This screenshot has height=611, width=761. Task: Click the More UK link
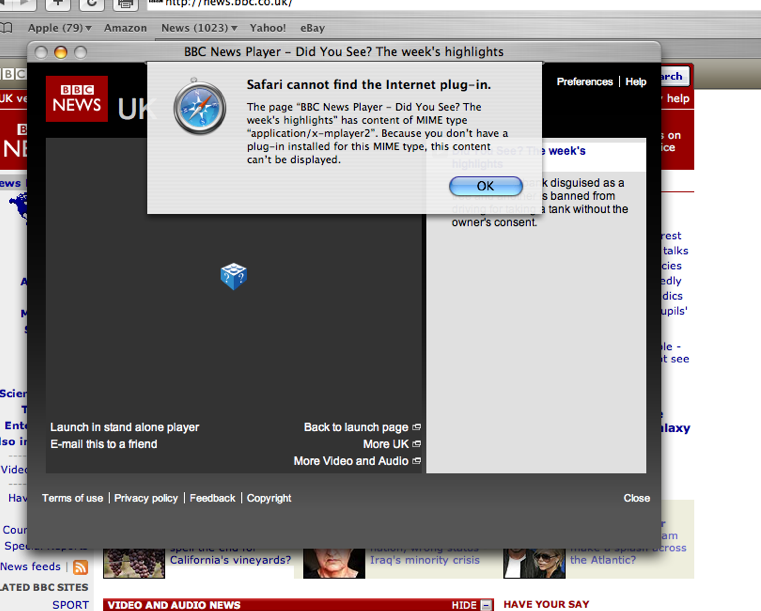pyautogui.click(x=386, y=444)
